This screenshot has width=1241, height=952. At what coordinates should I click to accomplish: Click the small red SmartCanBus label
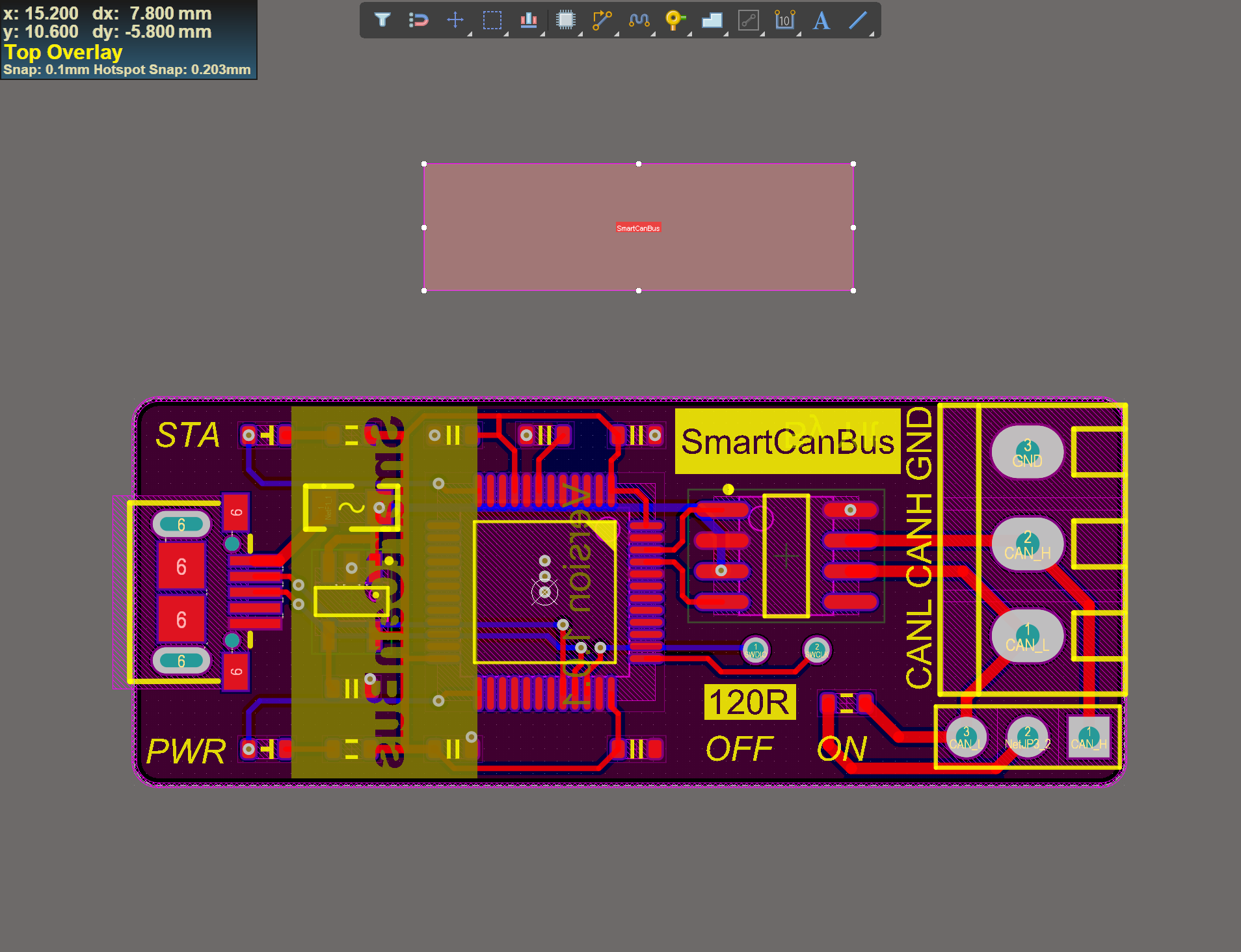(638, 228)
